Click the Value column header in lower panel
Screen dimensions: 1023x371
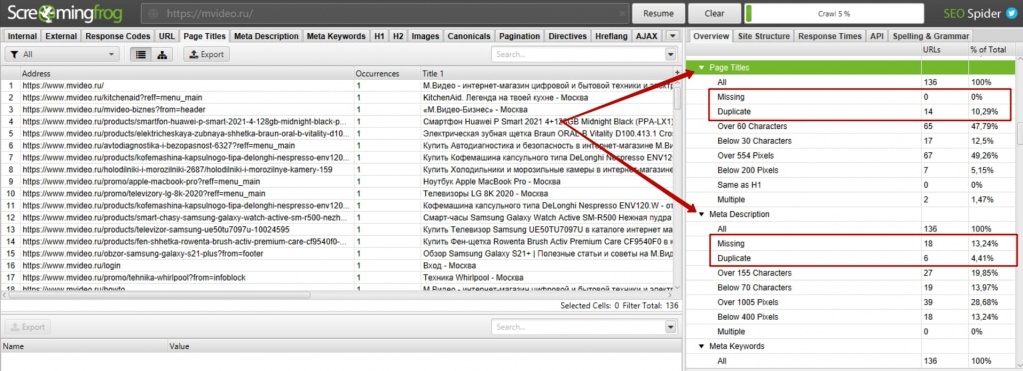[x=424, y=347]
